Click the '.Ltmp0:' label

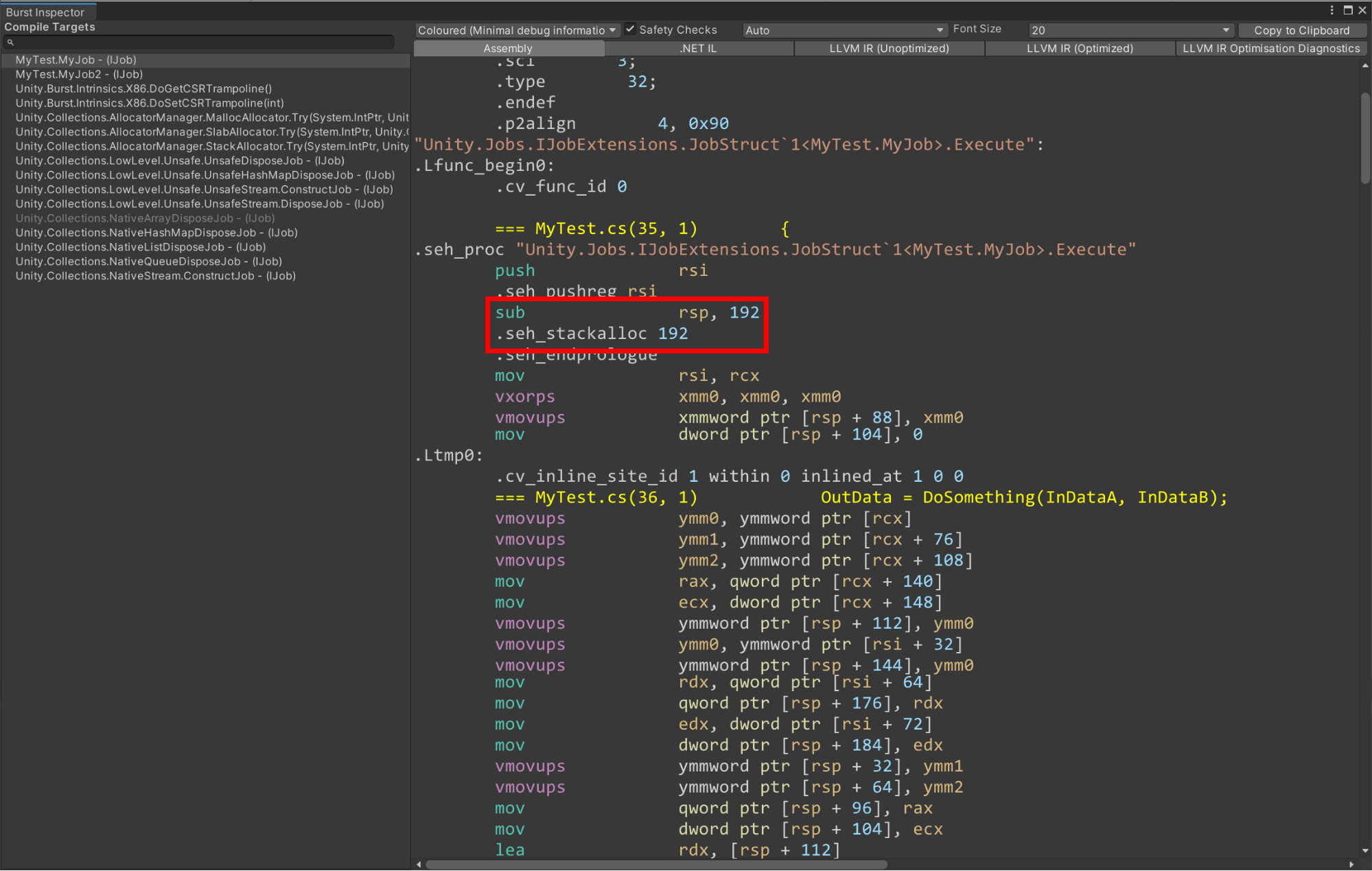coord(449,456)
